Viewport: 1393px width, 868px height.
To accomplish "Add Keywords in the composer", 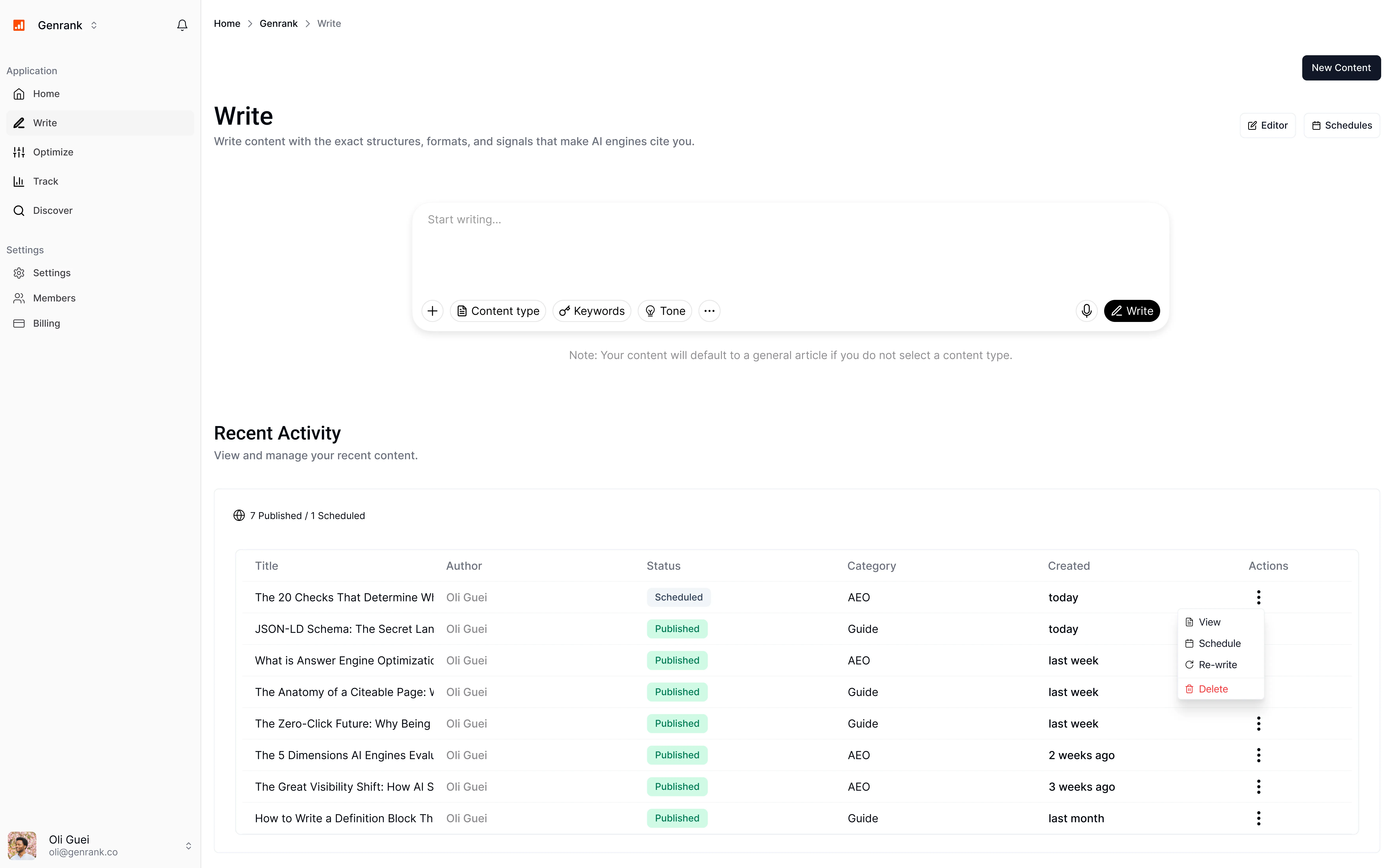I will (x=591, y=311).
